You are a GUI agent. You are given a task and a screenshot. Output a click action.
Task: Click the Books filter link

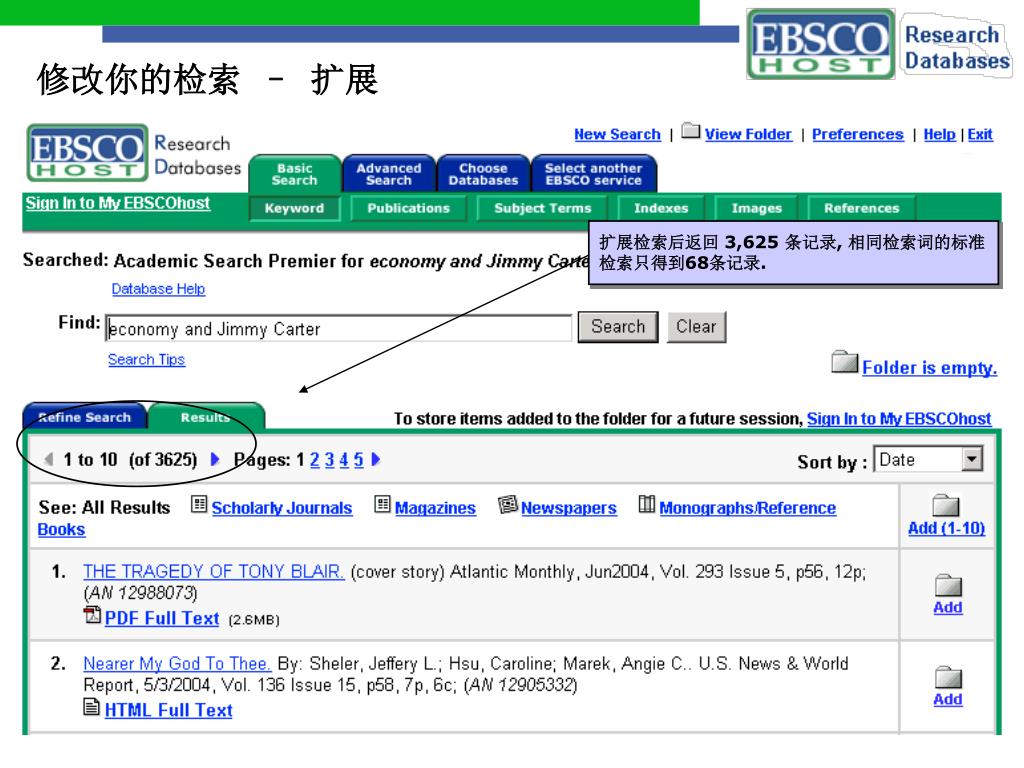pos(61,530)
